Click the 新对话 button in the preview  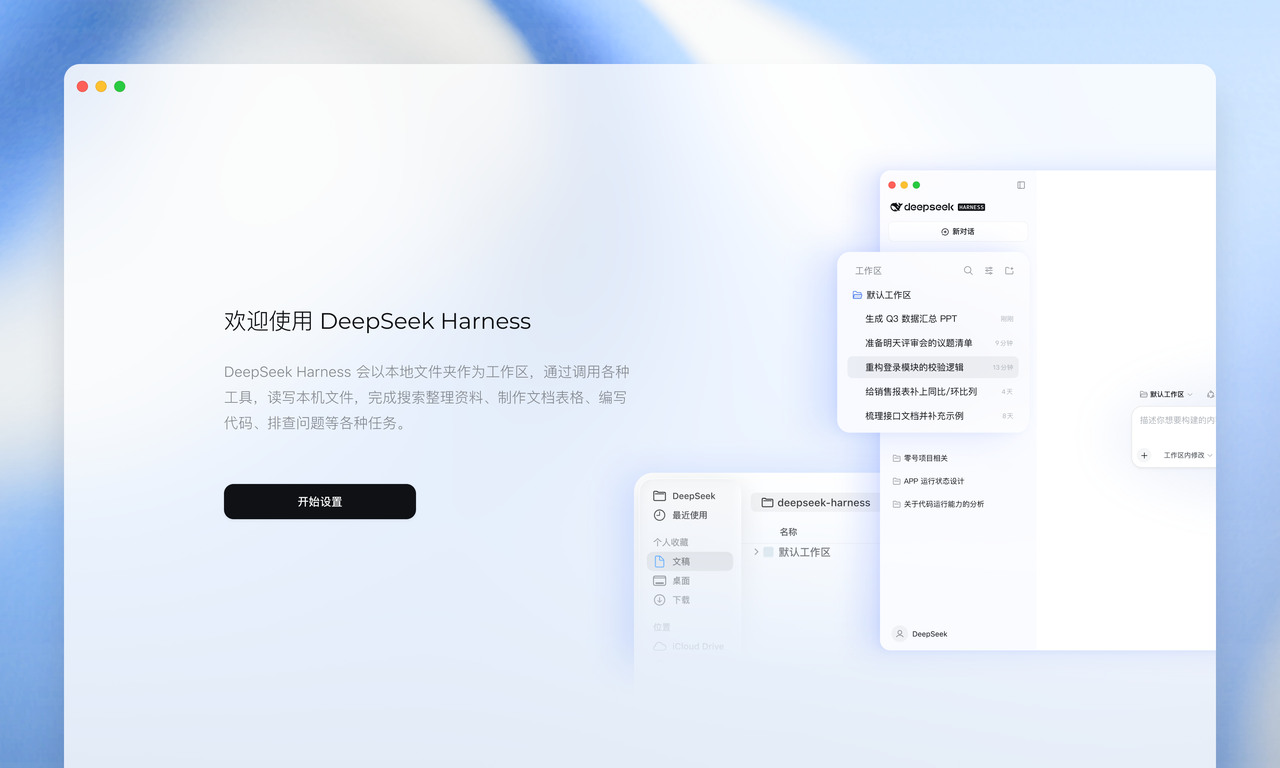(958, 231)
